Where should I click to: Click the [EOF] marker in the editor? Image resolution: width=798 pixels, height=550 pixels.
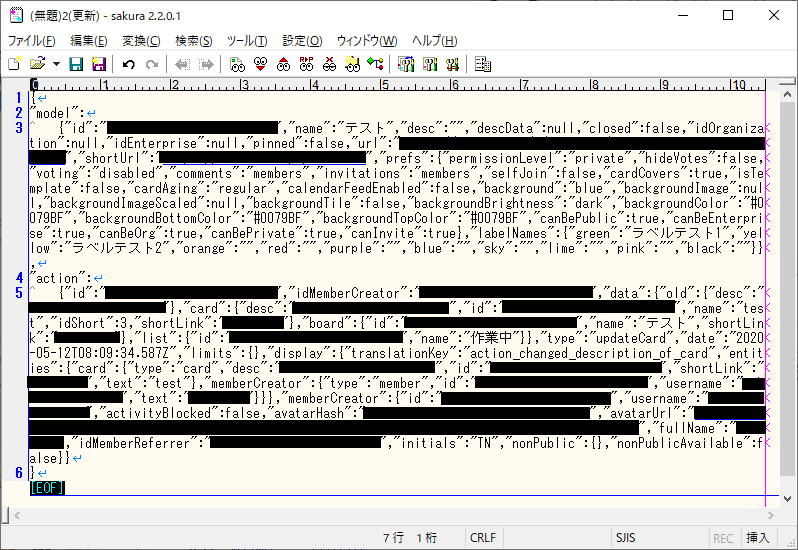(47, 488)
